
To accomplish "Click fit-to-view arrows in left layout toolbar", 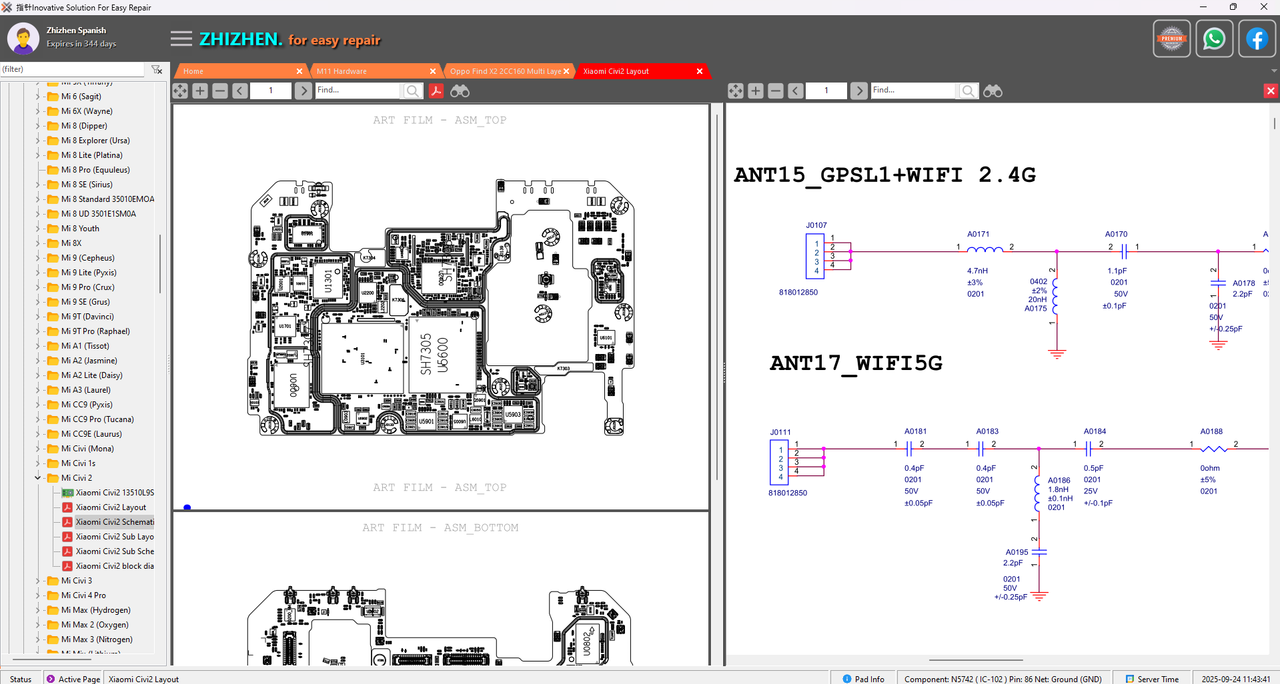I will 180,91.
